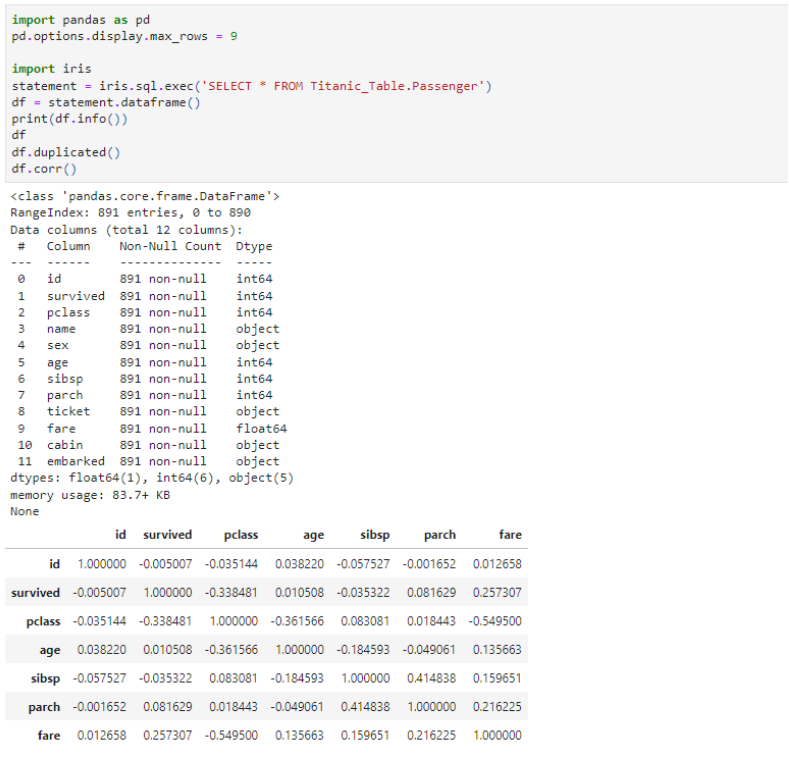Click the sibsp row's parch value 0.414838
Image resolution: width=789 pixels, height=766 pixels.
click(431, 679)
